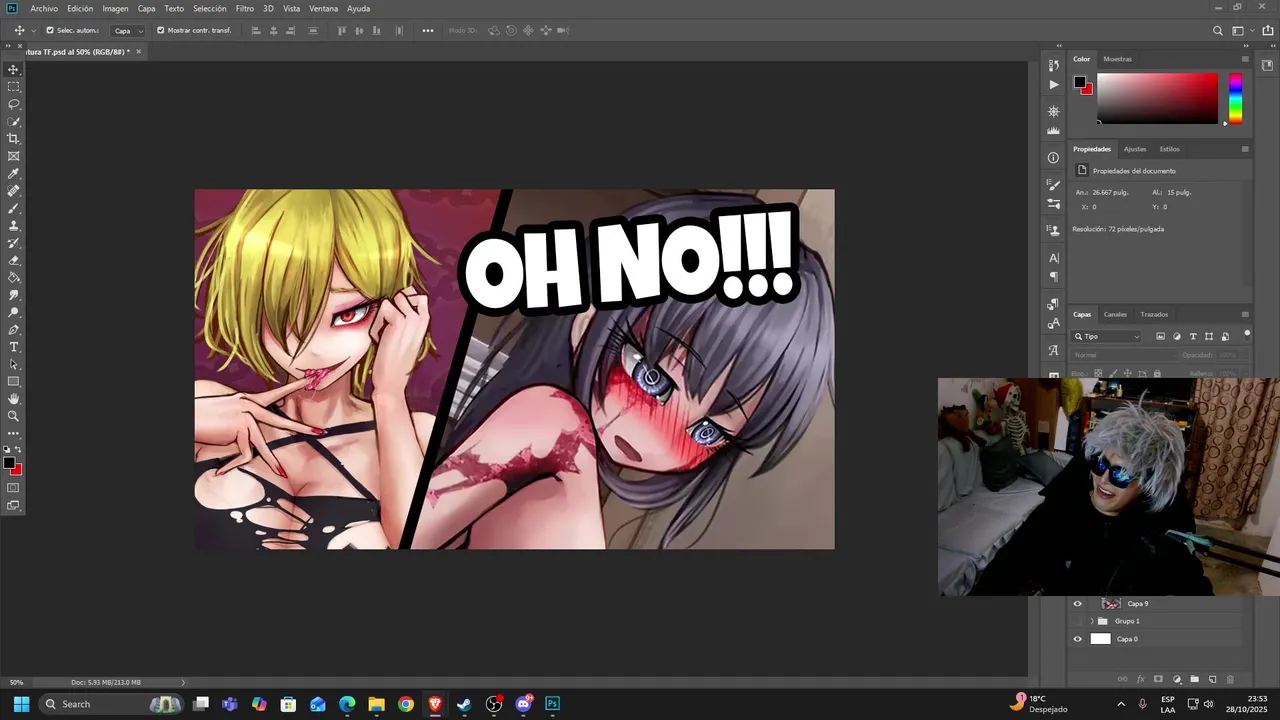
Task: Create a new layer icon
Action: (1212, 679)
